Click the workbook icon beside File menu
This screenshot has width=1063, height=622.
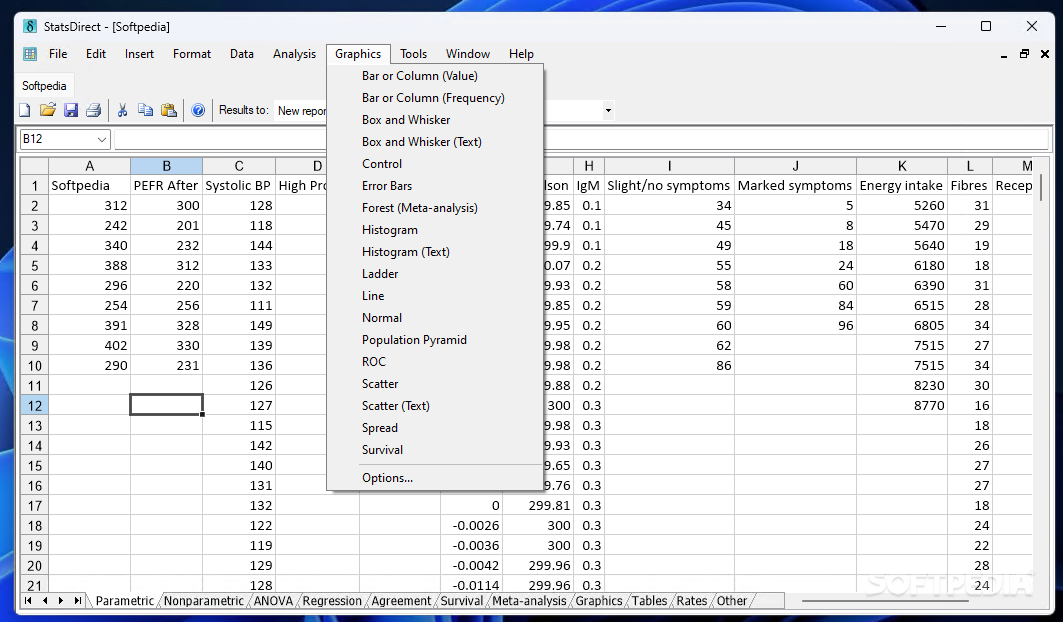(x=30, y=54)
